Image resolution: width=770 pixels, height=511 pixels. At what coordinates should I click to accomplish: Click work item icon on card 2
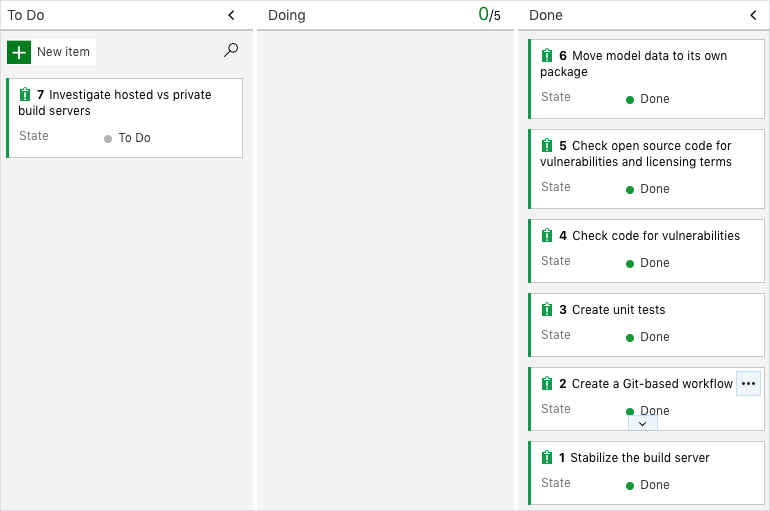click(x=547, y=383)
